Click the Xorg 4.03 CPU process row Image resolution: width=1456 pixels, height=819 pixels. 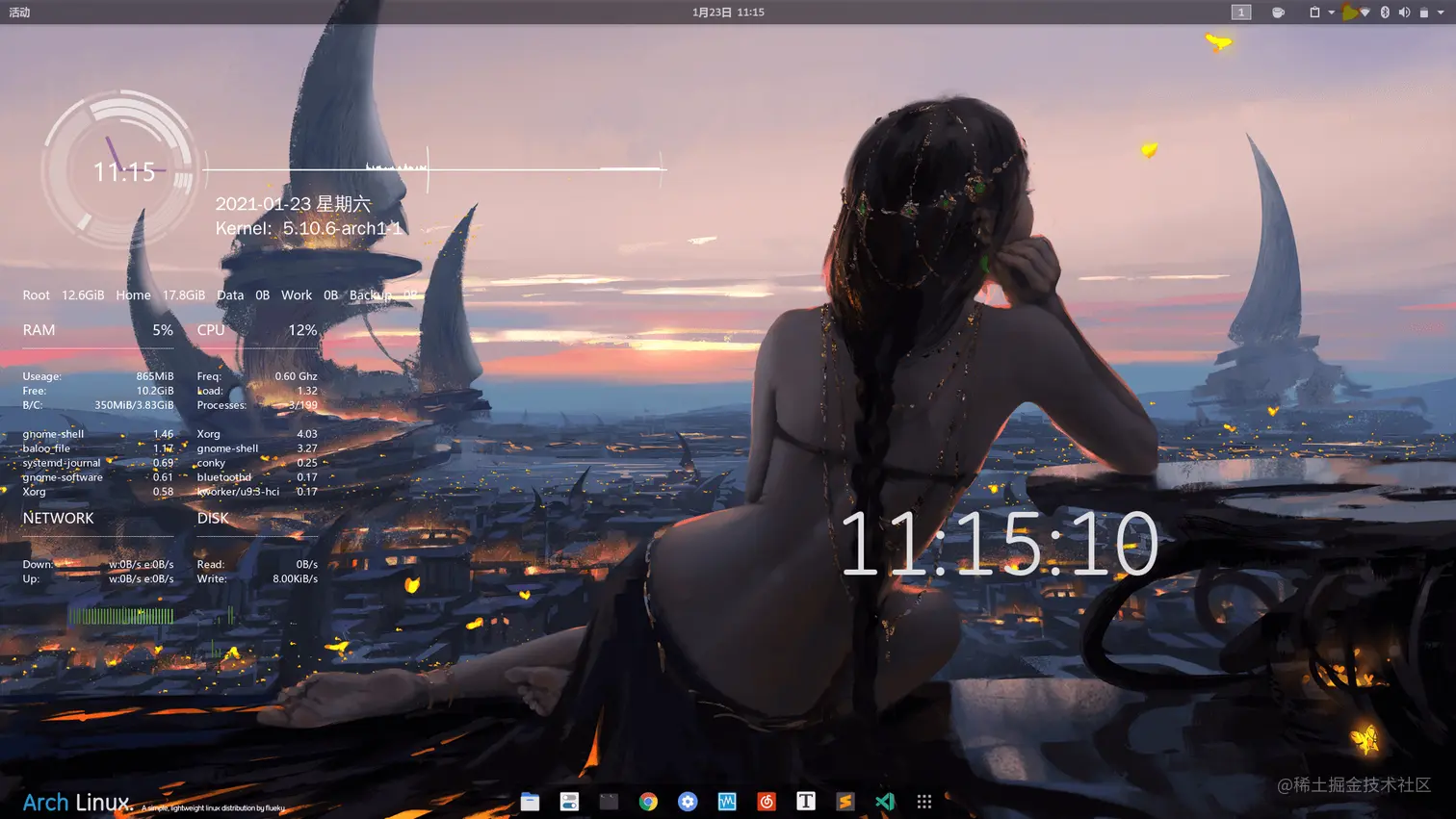[x=257, y=434]
